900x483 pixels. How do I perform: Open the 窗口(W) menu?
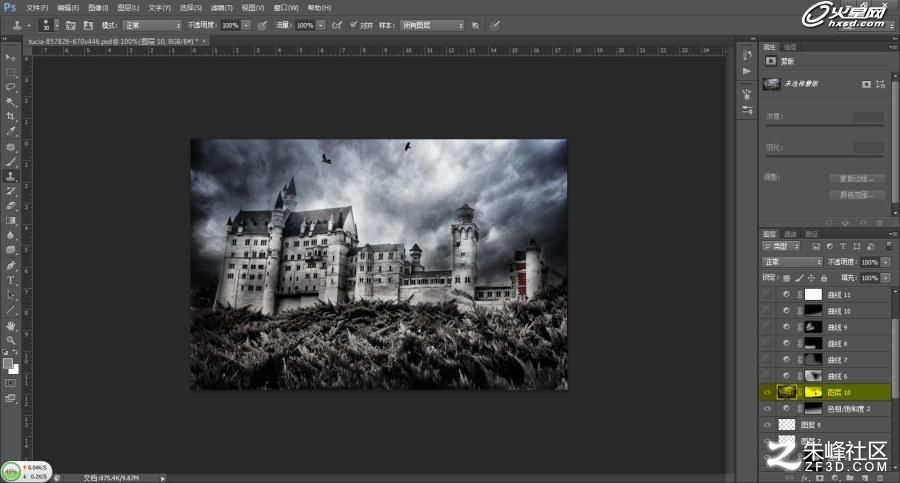coord(285,7)
